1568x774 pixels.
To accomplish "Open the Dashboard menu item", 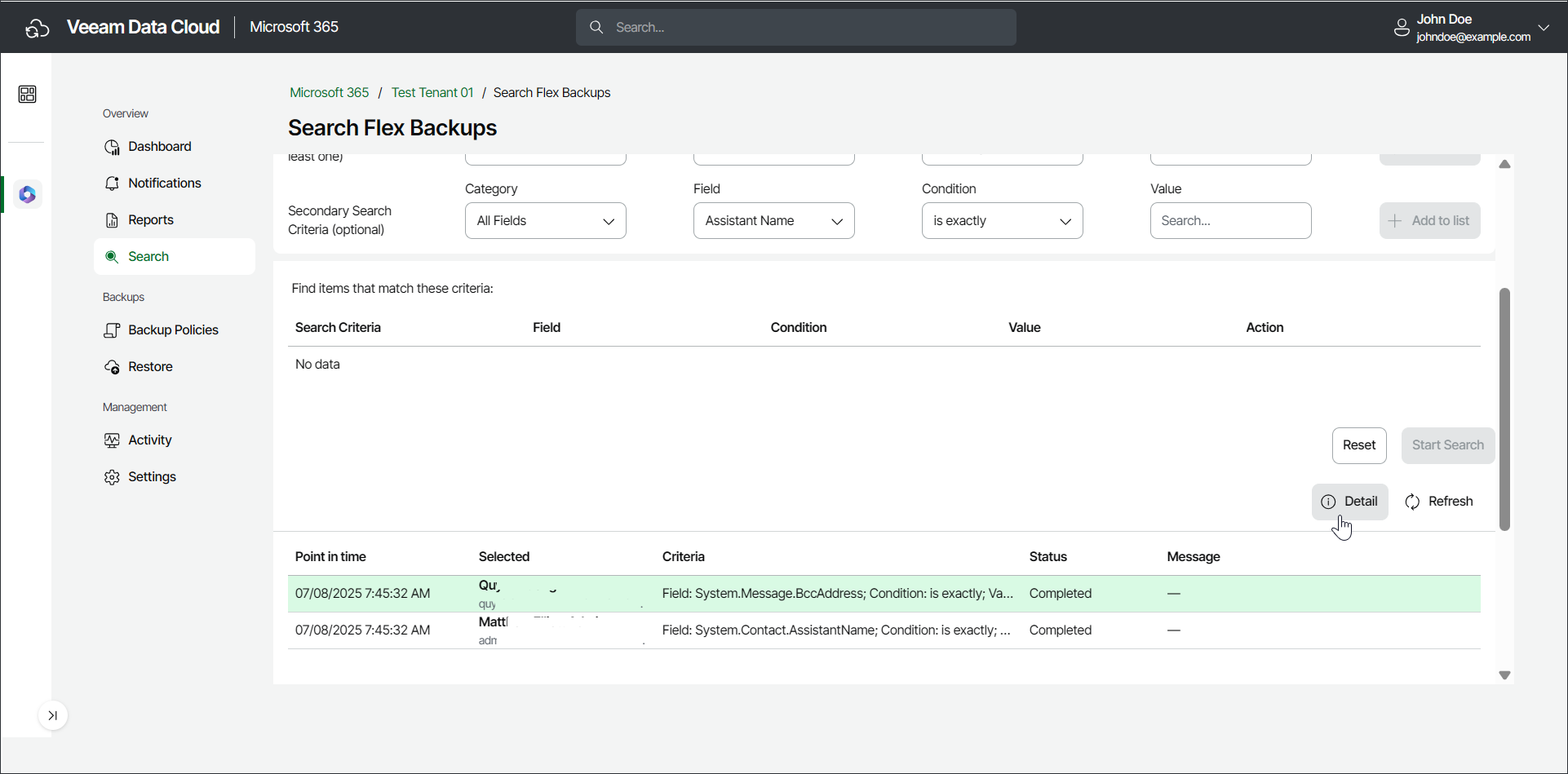I will pyautogui.click(x=175, y=147).
